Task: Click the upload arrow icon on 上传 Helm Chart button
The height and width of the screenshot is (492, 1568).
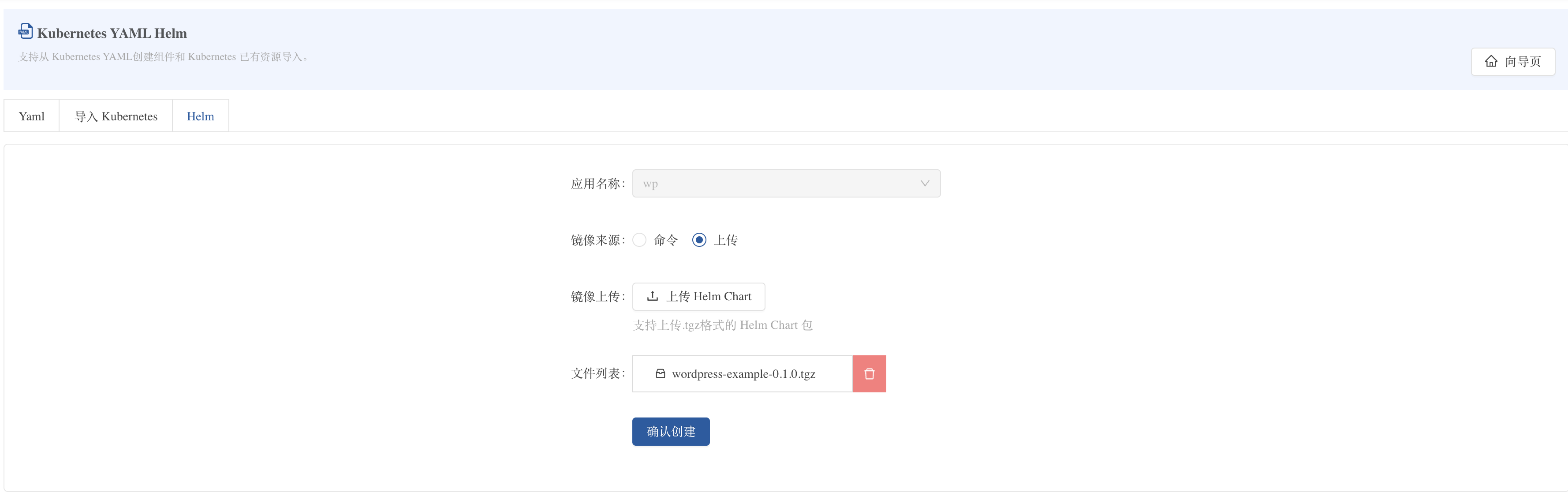Action: [652, 297]
